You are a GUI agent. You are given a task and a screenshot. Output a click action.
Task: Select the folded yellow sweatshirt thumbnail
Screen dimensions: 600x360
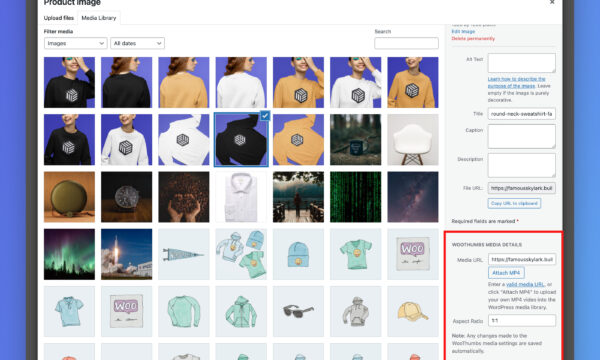click(x=298, y=140)
